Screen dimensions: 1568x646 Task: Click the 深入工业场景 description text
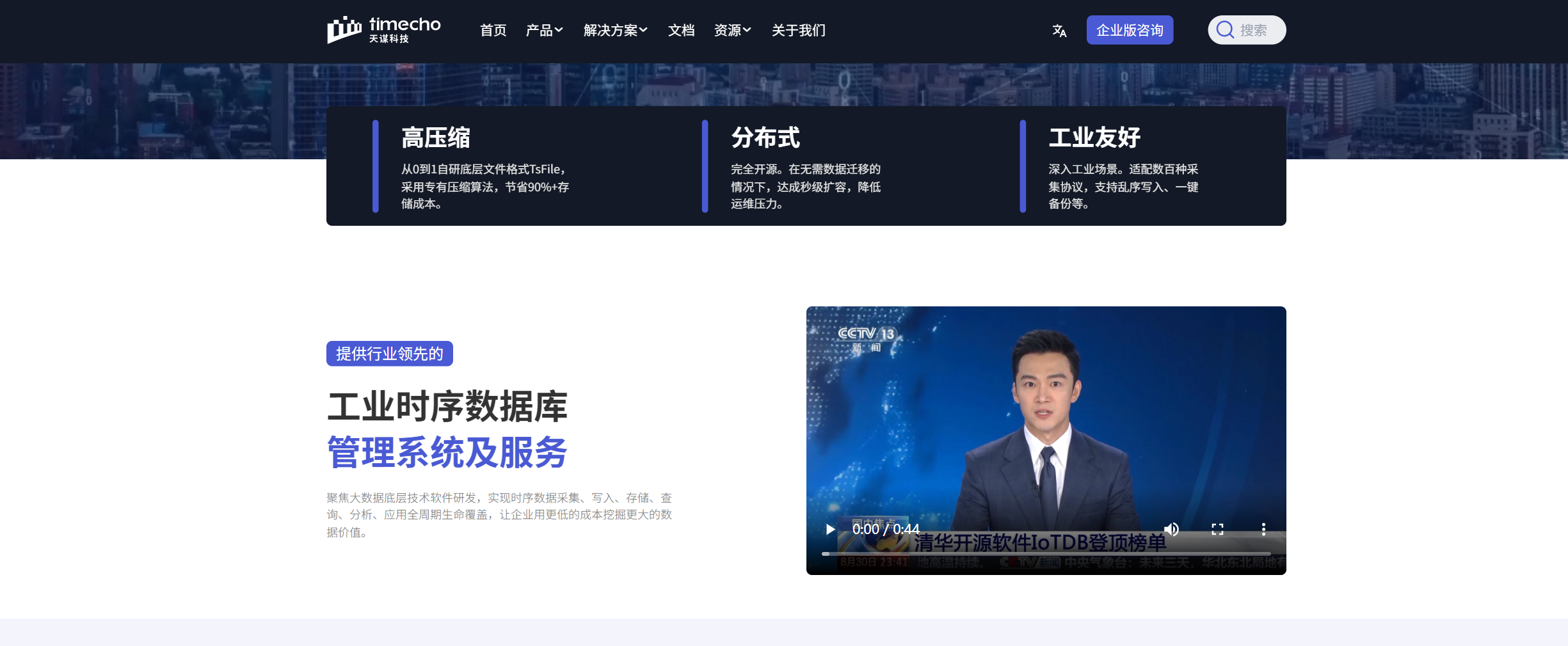click(x=1123, y=186)
